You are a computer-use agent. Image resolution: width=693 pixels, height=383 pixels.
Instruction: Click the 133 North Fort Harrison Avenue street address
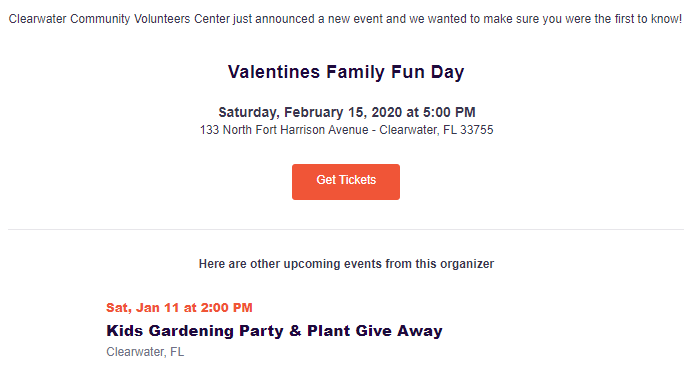point(284,130)
